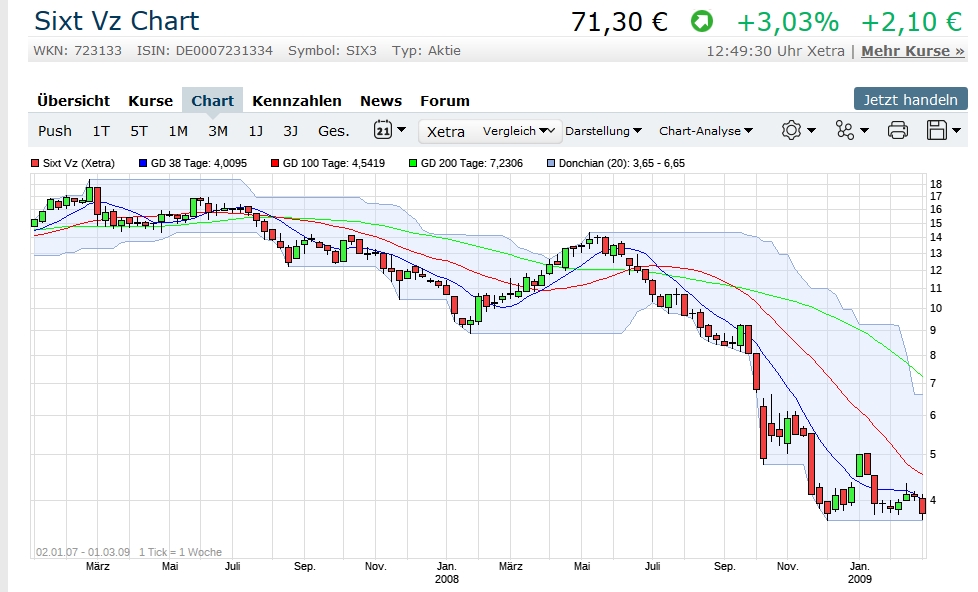
Task: Enable Push live updates
Action: coord(55,130)
